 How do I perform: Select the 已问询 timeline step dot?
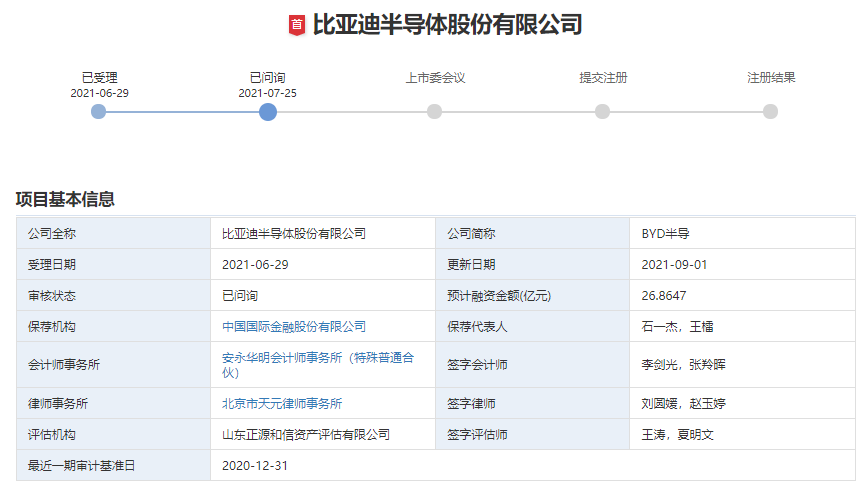tap(268, 112)
